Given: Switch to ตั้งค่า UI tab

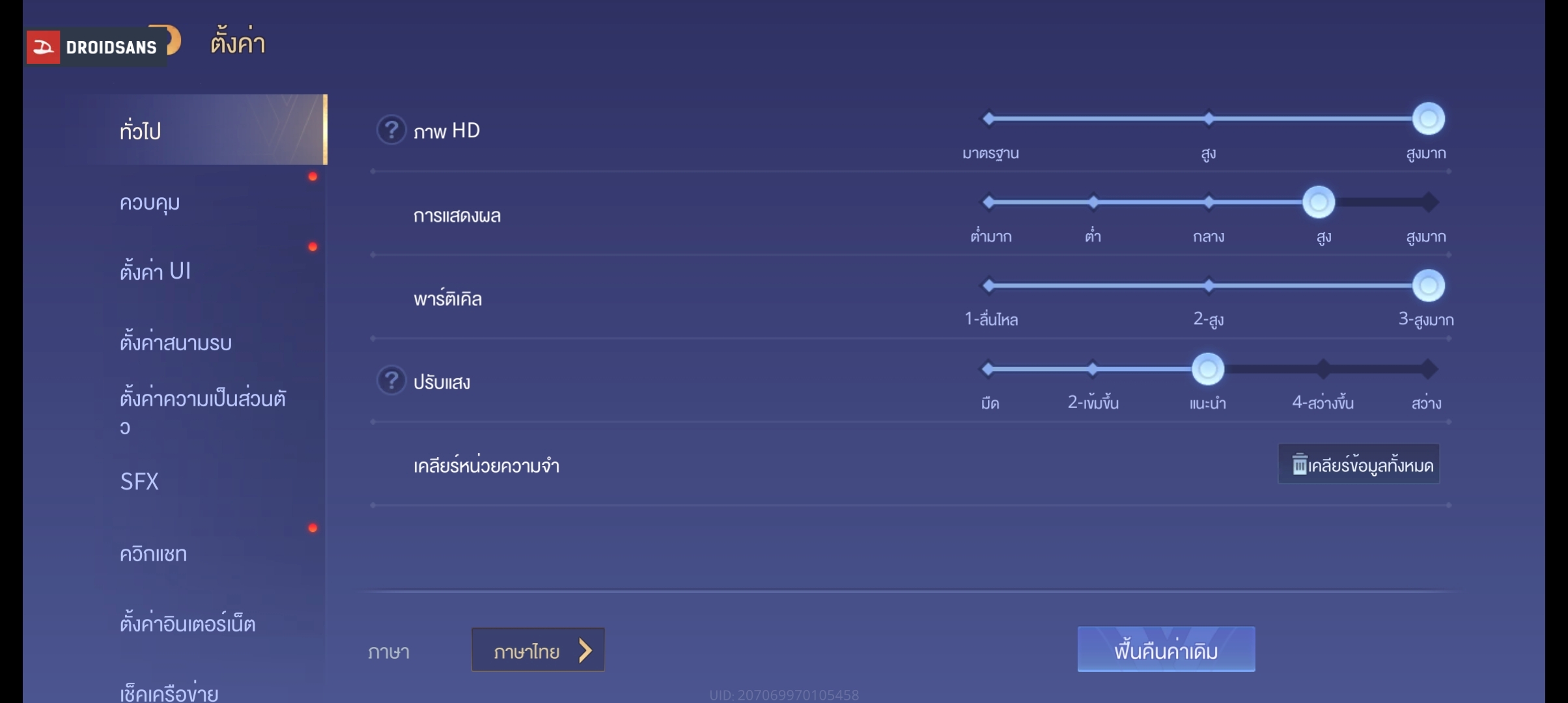Looking at the screenshot, I should coord(155,271).
